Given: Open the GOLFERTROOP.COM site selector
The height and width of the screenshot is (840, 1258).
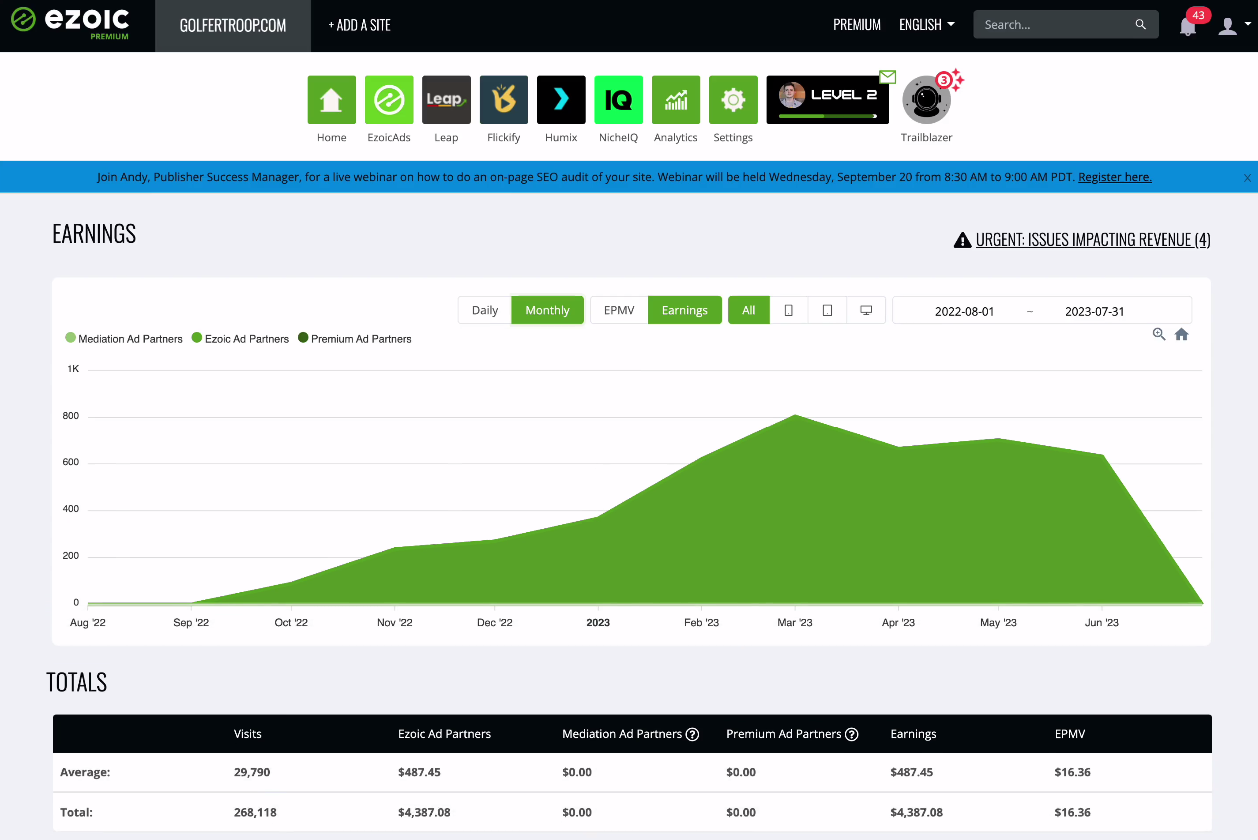Looking at the screenshot, I should [233, 26].
